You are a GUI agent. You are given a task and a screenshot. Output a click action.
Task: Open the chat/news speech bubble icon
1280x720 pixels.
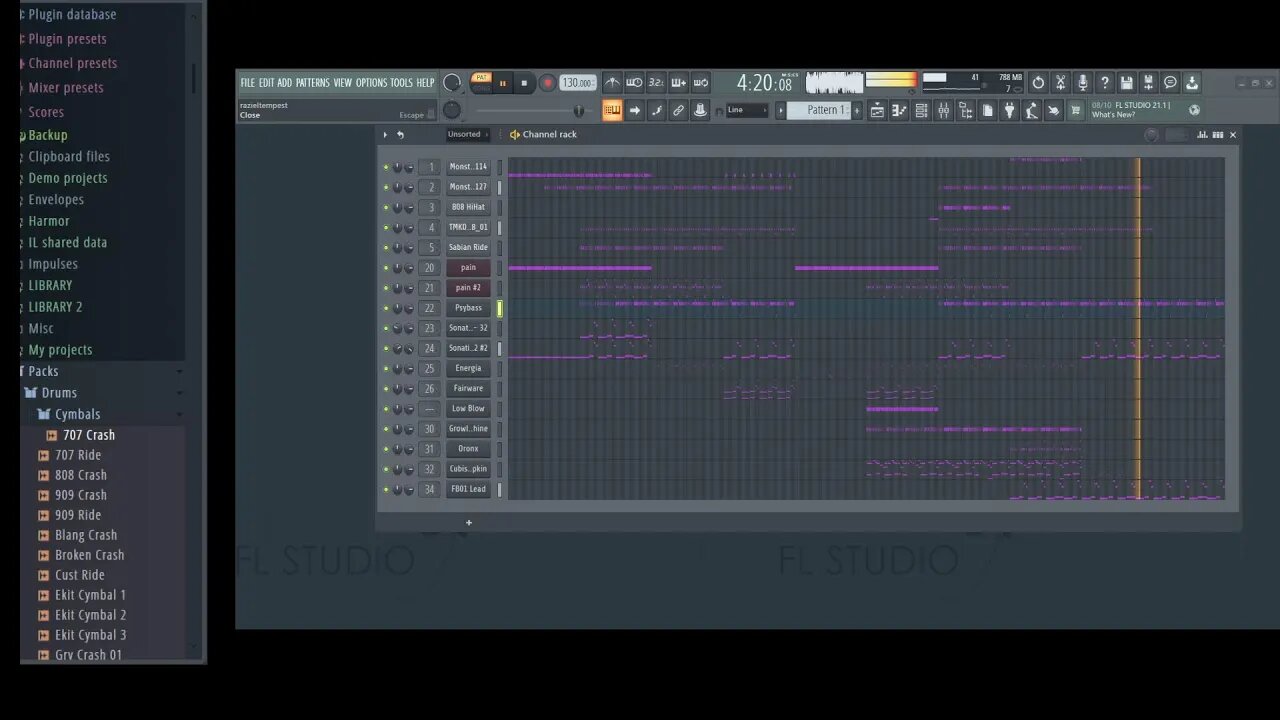tap(1171, 83)
